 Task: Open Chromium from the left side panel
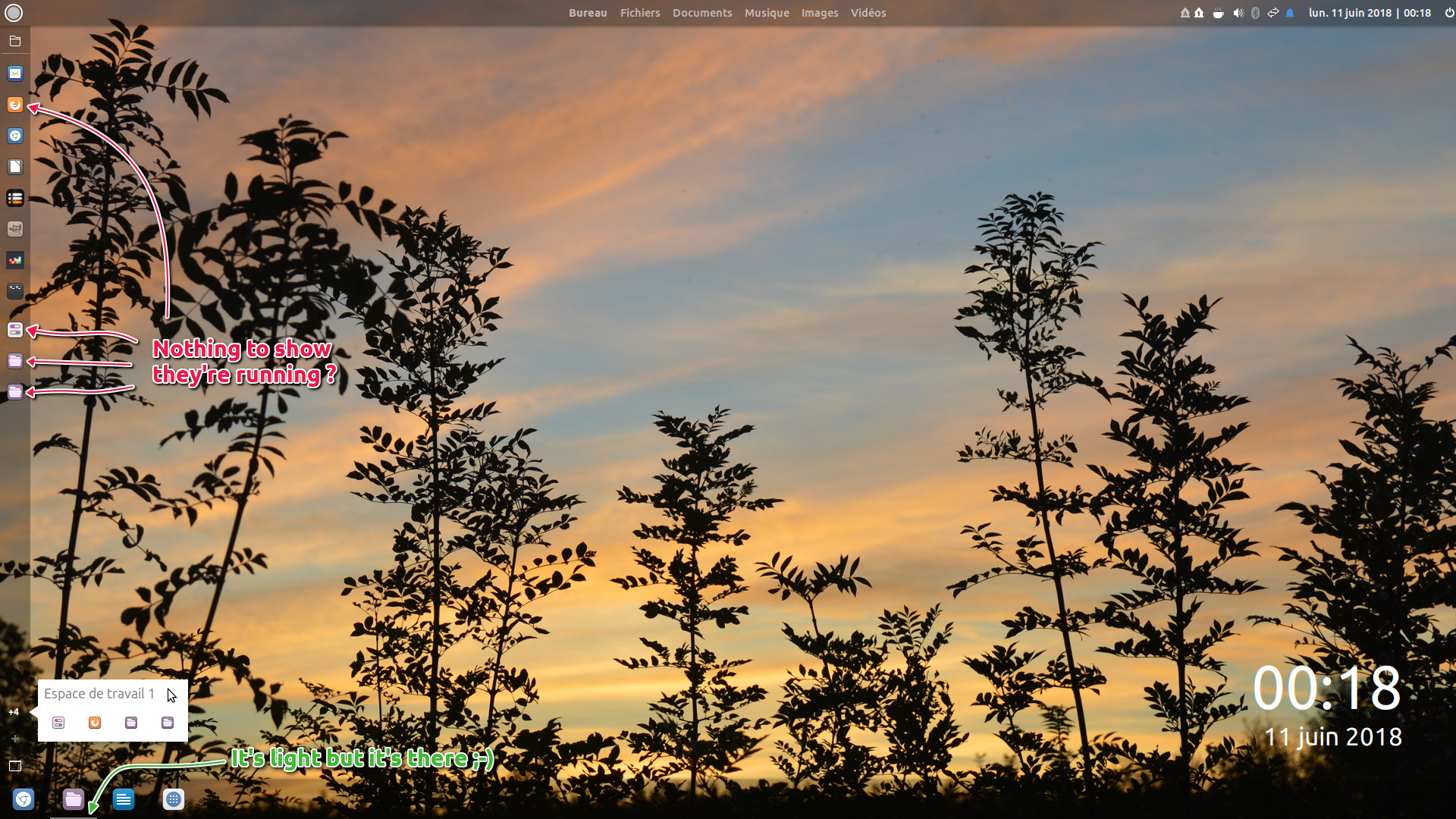pos(15,136)
